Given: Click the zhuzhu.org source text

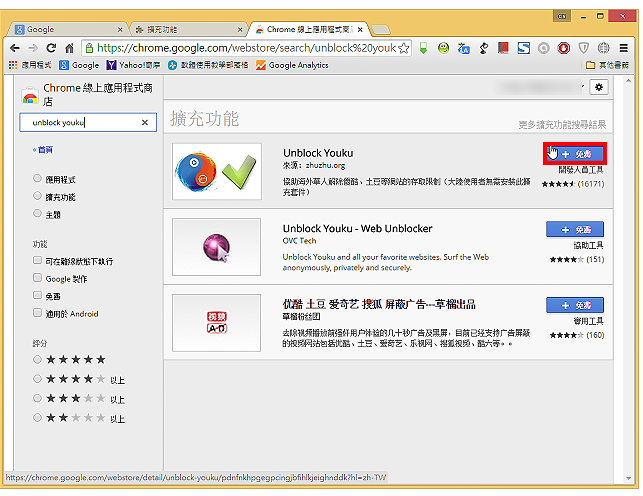Looking at the screenshot, I should tap(325, 165).
